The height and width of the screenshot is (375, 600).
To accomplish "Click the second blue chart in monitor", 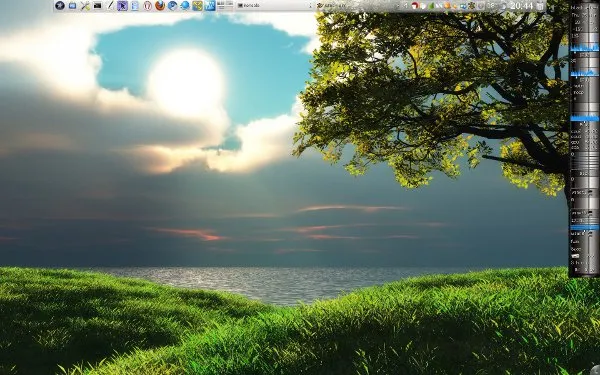I will click(x=584, y=73).
